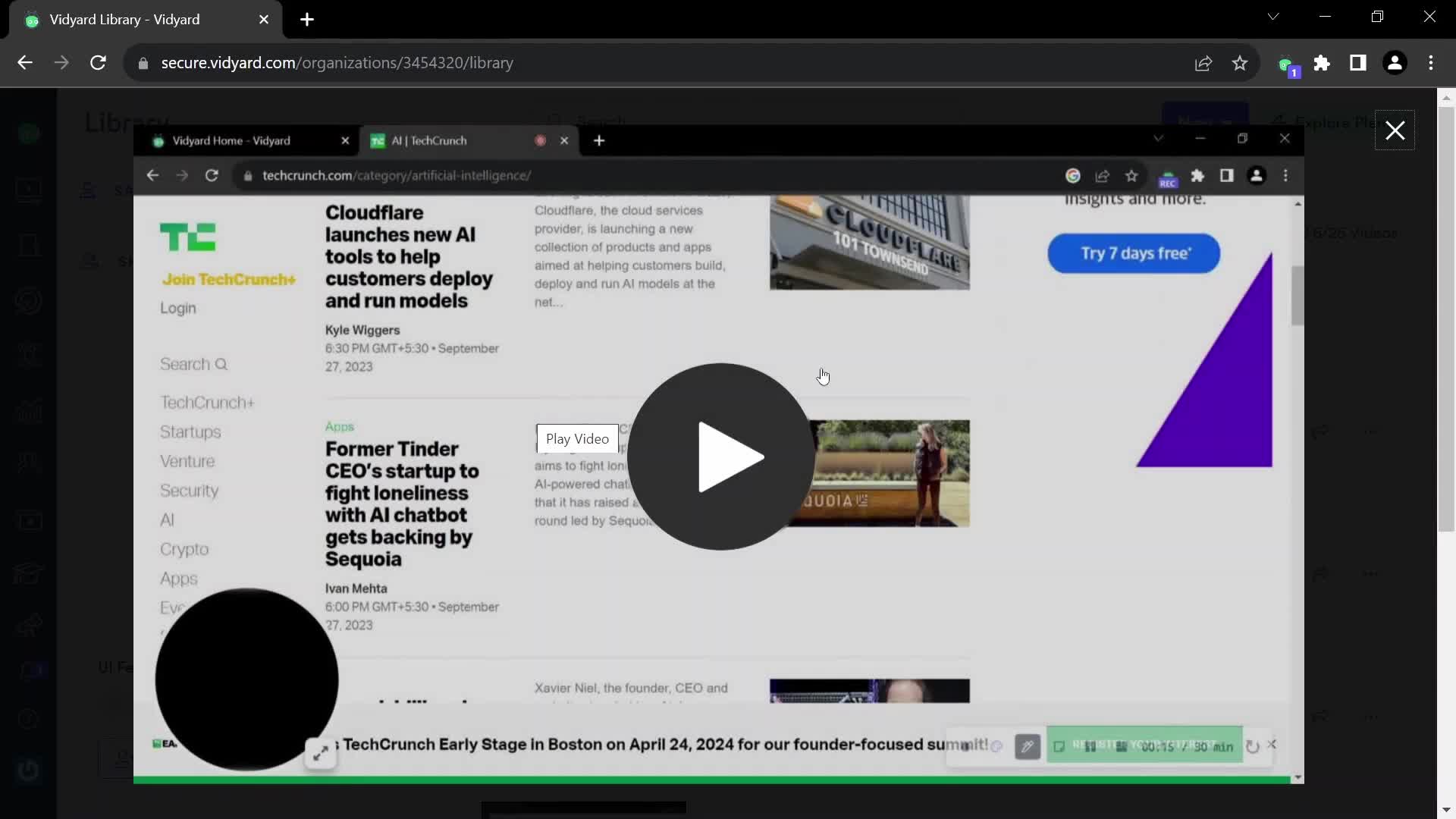Viewport: 1456px width, 819px height.
Task: Close the video preview overlay
Action: coord(1395,130)
